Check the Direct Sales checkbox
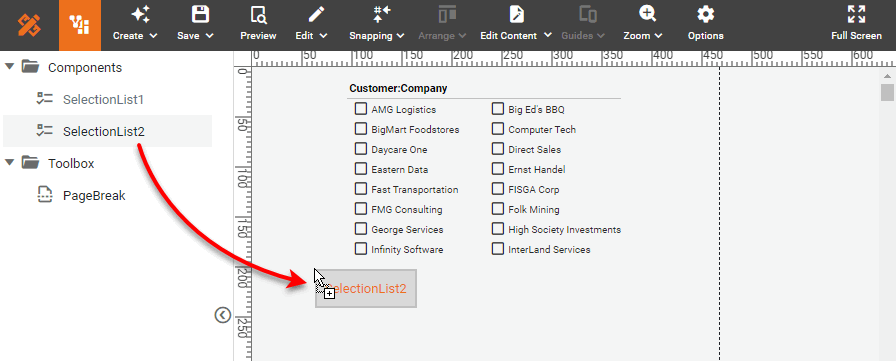 point(498,149)
